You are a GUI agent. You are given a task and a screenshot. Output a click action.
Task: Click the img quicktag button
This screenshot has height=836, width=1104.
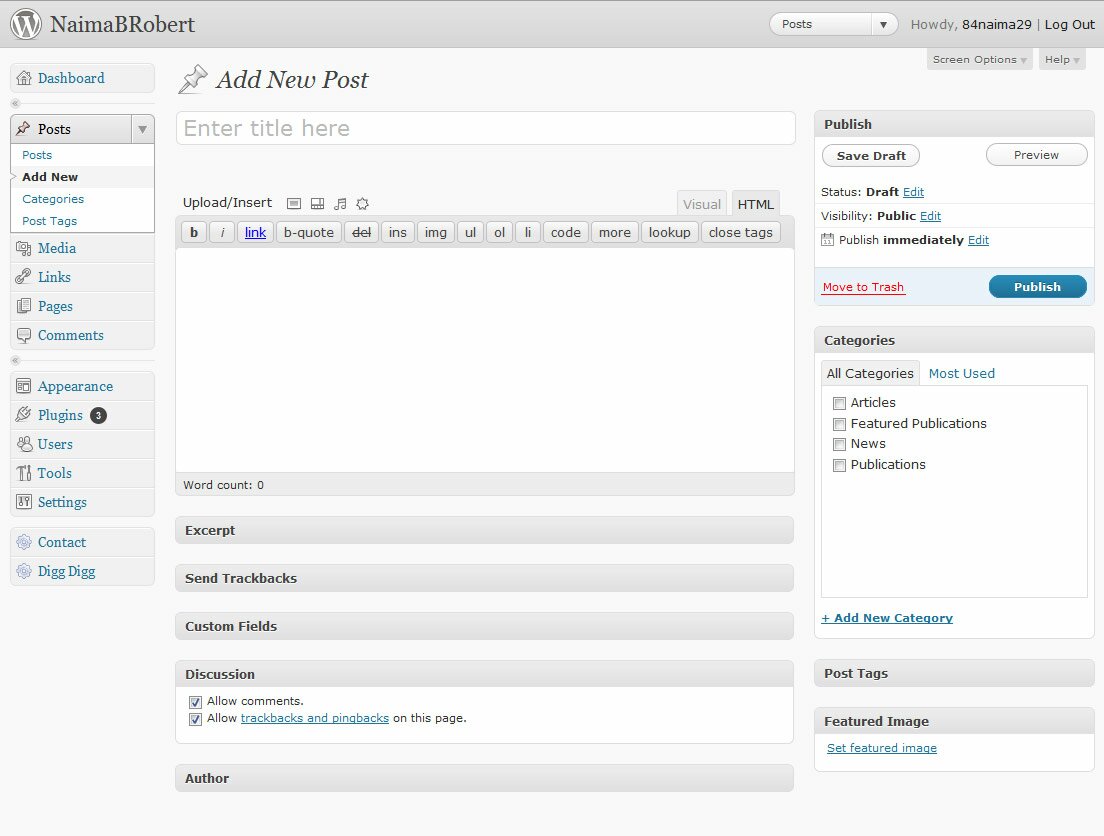pyautogui.click(x=436, y=232)
